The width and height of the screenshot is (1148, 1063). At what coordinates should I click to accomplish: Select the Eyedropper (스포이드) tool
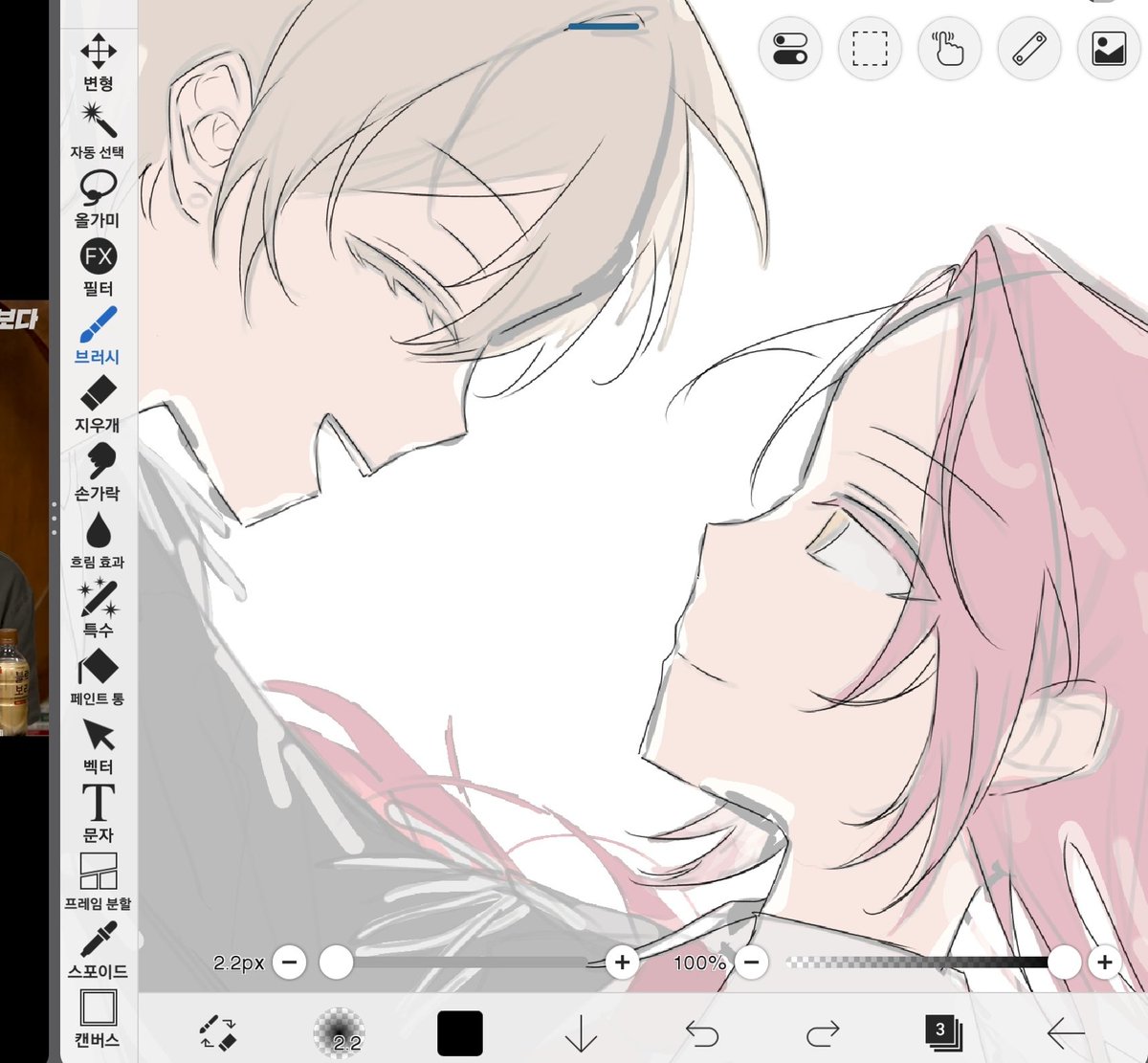(99, 951)
